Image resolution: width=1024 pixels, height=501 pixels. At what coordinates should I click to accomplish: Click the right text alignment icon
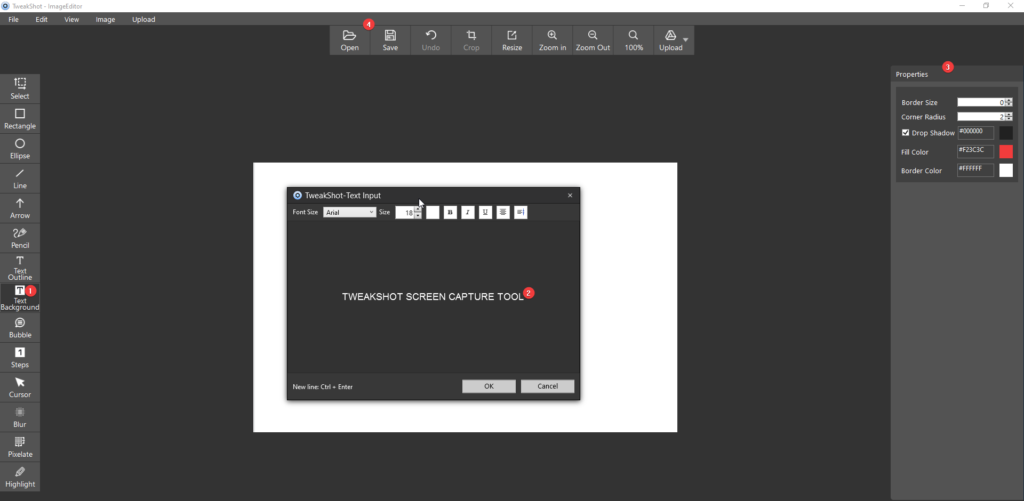(x=520, y=212)
